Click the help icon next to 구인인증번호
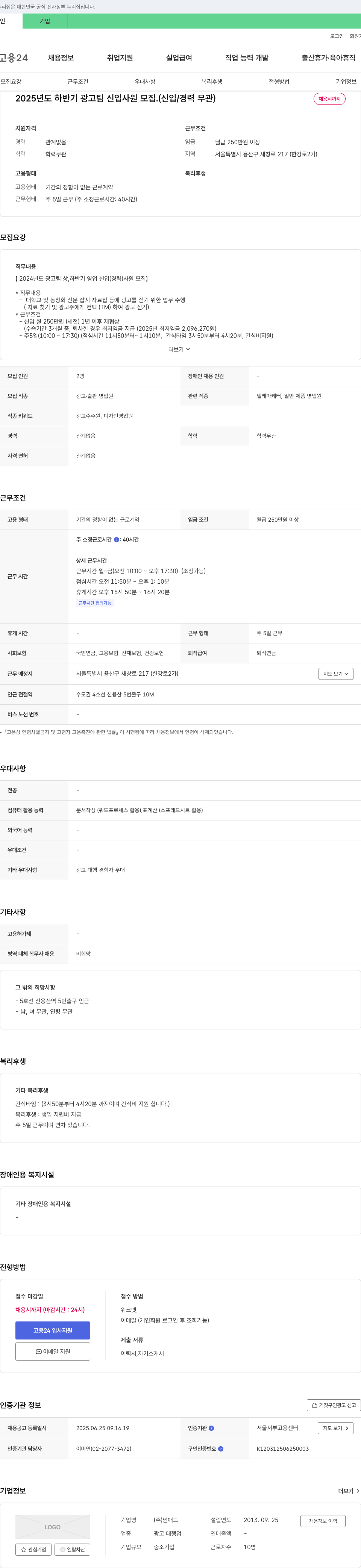The image size is (361, 1568). pyautogui.click(x=220, y=1449)
